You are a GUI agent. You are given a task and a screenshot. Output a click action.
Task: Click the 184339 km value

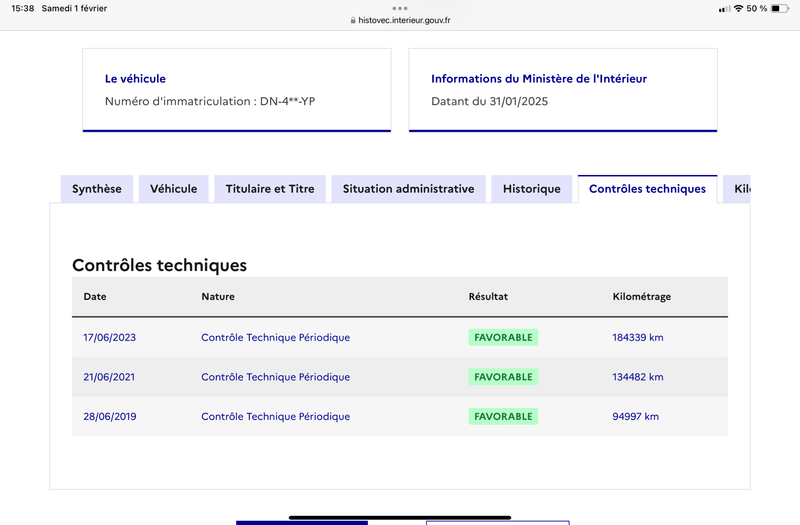(638, 337)
